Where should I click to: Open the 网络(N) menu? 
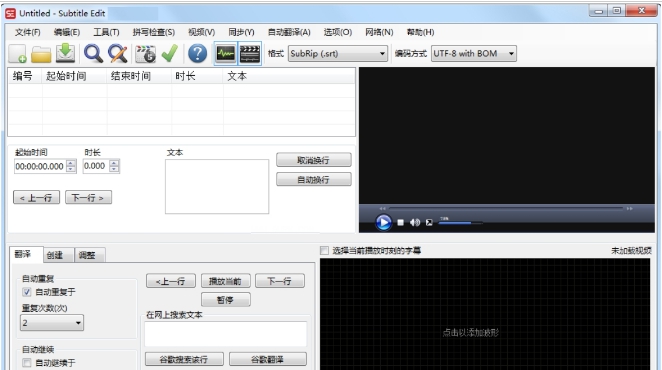[x=379, y=32]
